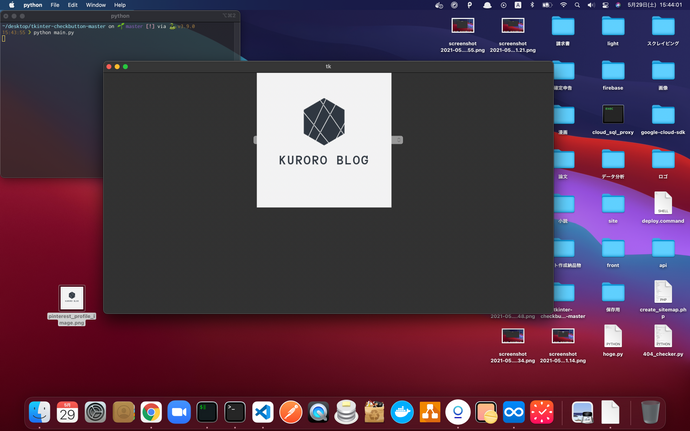This screenshot has height=431, width=690.
Task: Open the Trash in the Dock
Action: pyautogui.click(x=650, y=412)
